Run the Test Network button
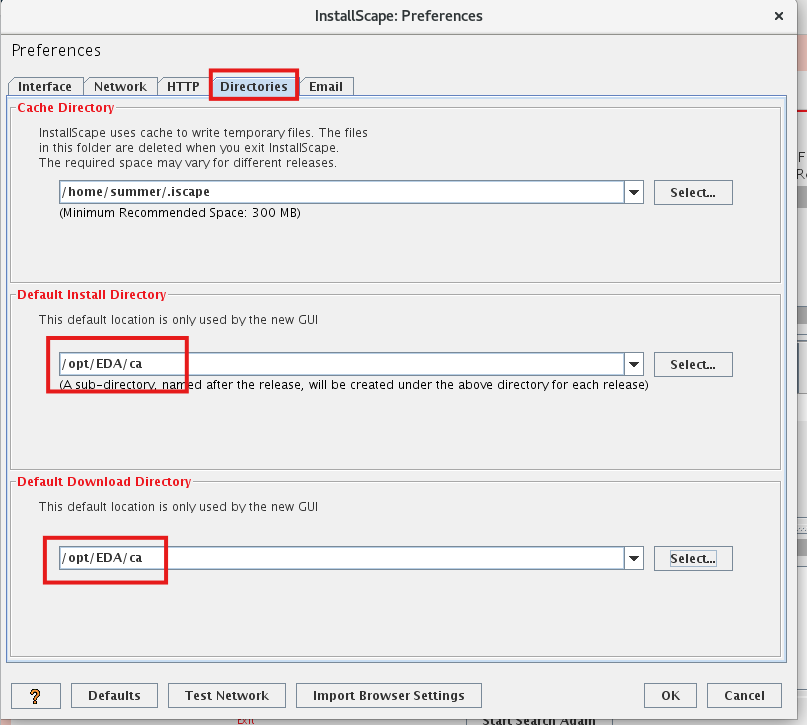This screenshot has width=807, height=725. pyautogui.click(x=227, y=695)
